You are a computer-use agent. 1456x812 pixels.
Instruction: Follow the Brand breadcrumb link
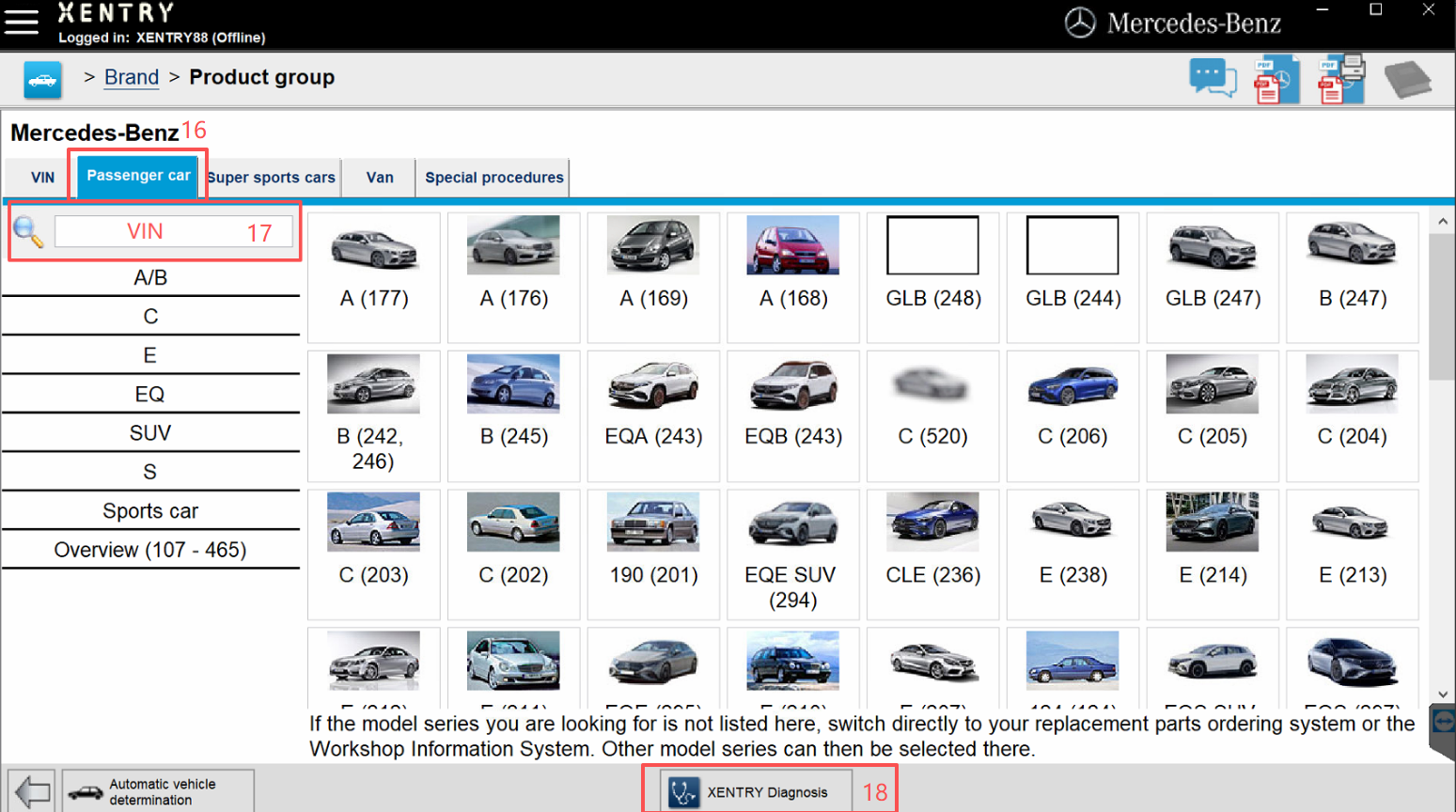132,77
